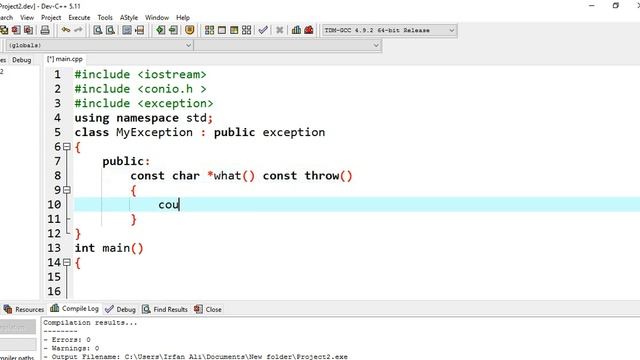The width and height of the screenshot is (640, 360).
Task: Click the Print toolbar icon
Action: (45, 30)
